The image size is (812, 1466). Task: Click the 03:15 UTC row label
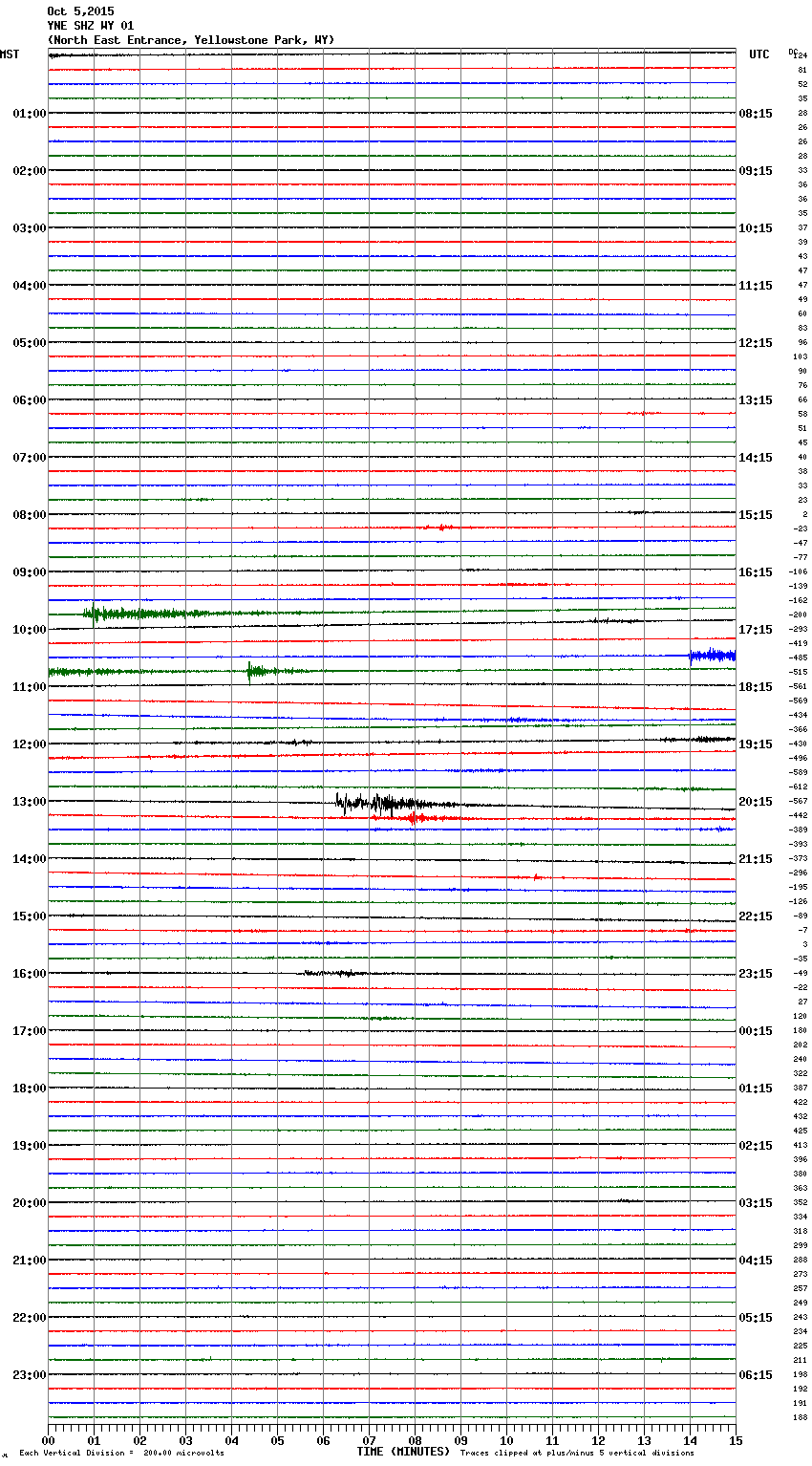tap(756, 1203)
